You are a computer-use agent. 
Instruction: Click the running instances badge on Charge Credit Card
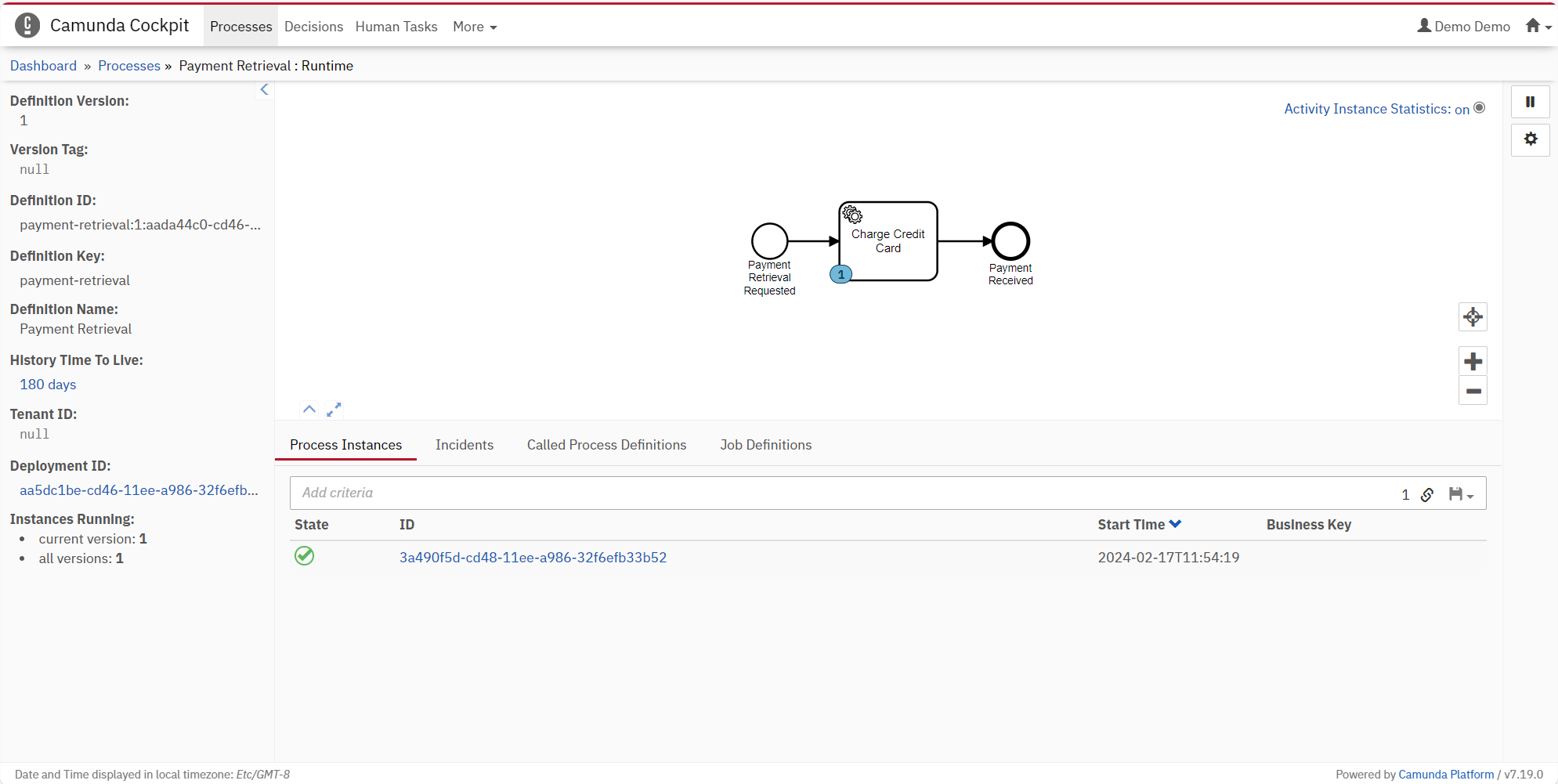(840, 274)
